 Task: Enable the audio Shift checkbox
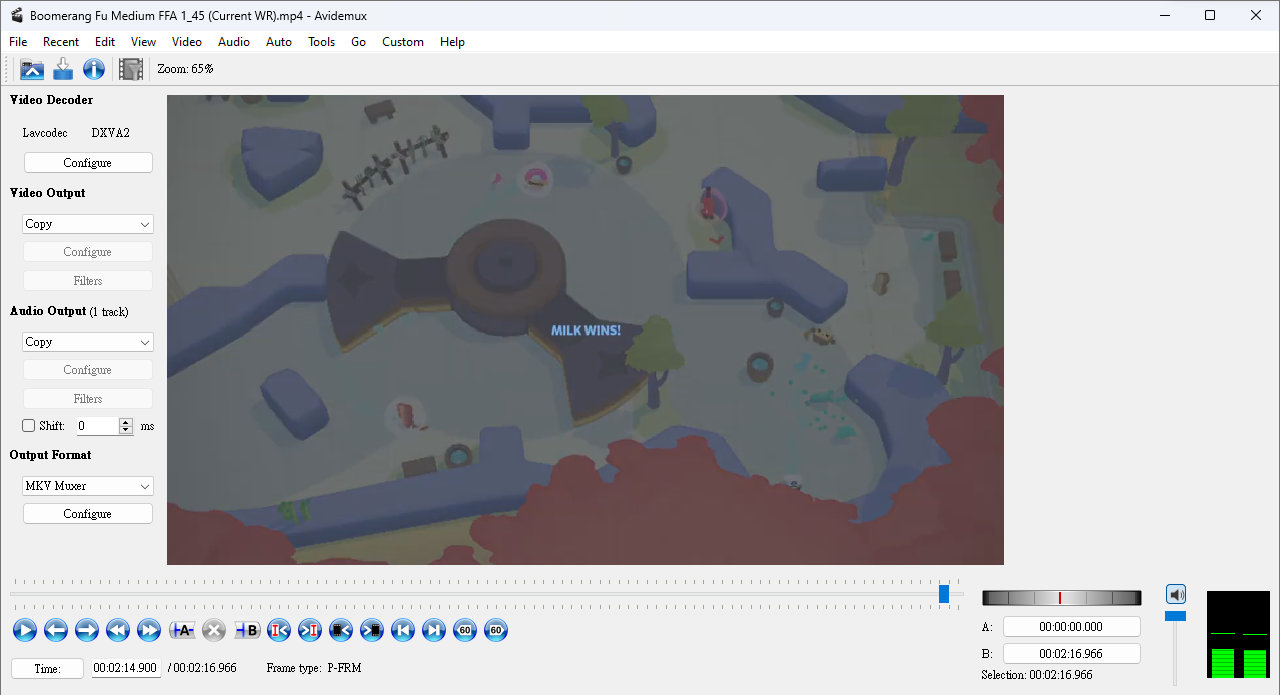29,426
